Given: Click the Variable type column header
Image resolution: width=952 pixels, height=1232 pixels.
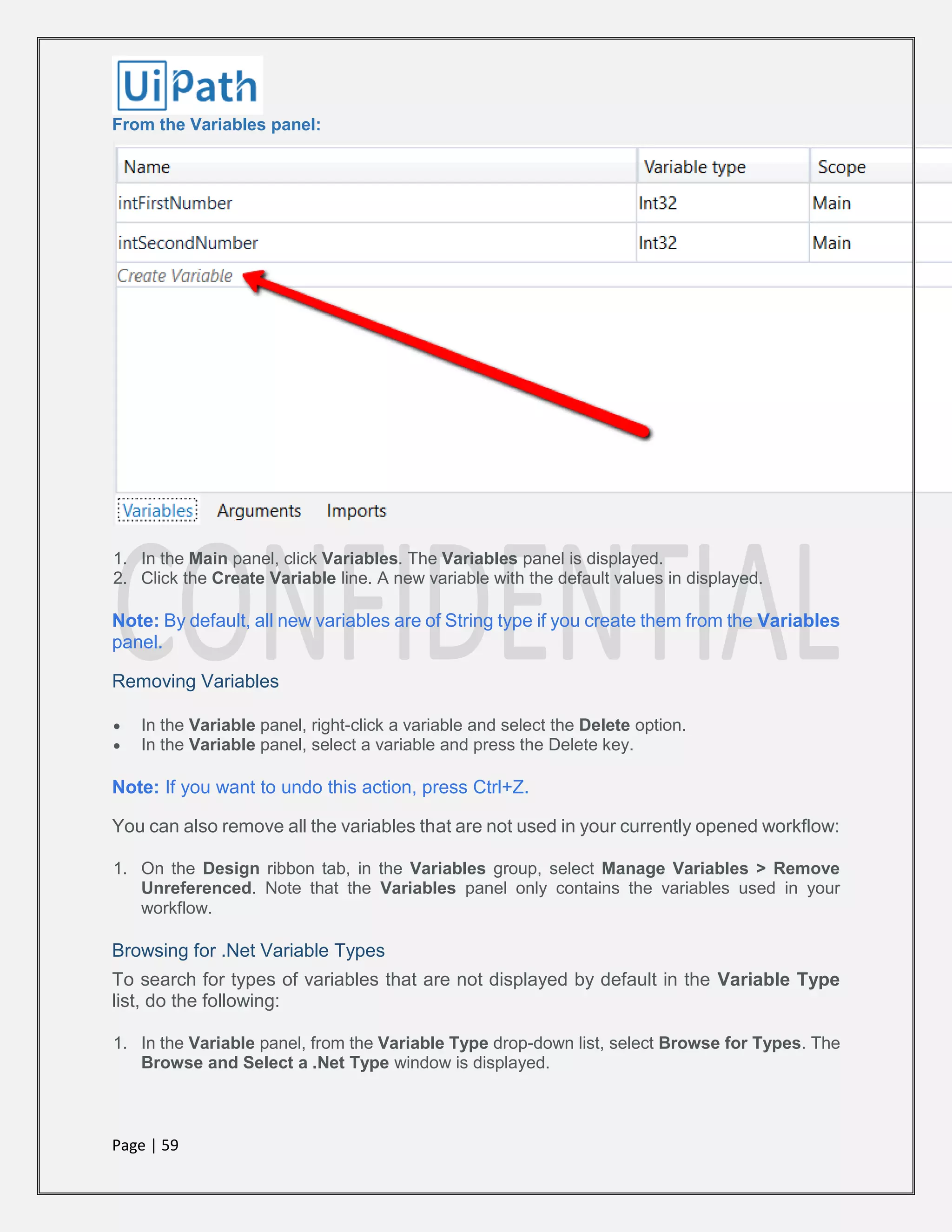Looking at the screenshot, I should [x=724, y=166].
